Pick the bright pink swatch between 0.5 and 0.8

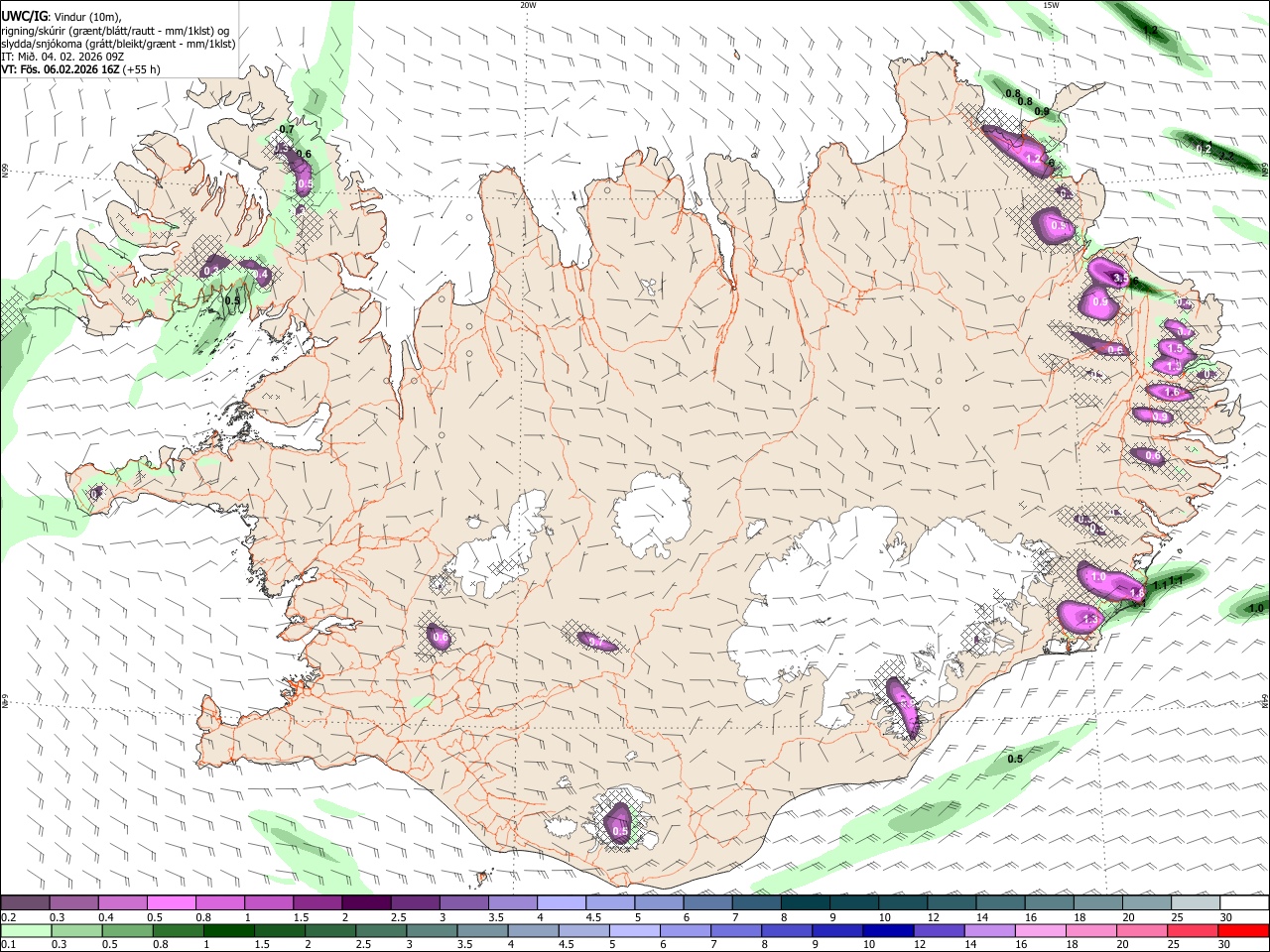click(171, 903)
